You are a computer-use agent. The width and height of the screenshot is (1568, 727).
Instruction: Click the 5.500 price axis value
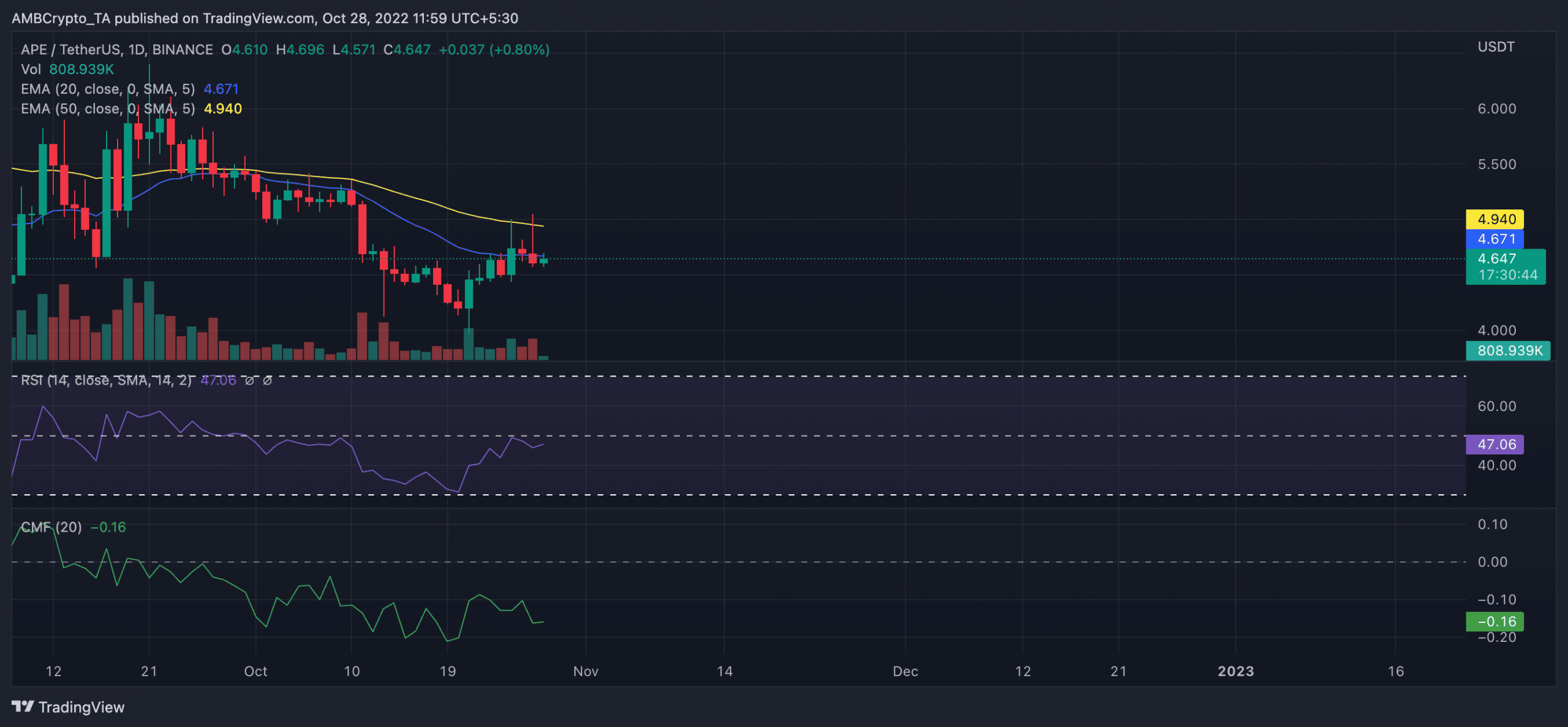pyautogui.click(x=1497, y=164)
